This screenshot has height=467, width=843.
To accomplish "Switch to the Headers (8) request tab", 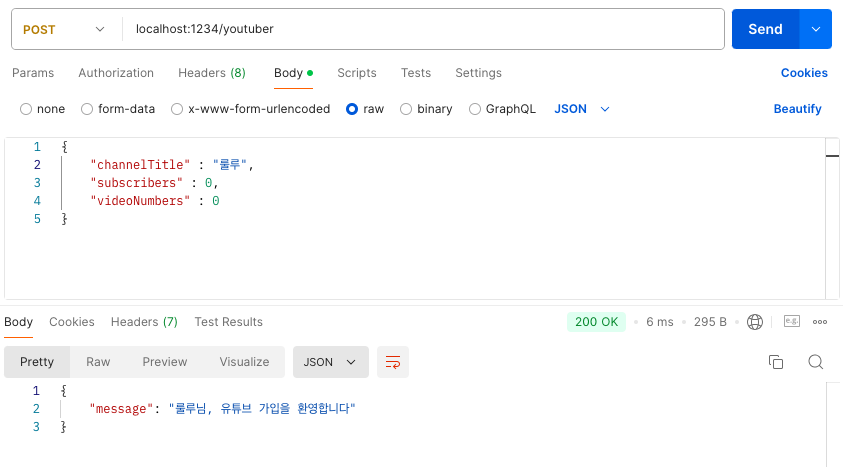I will 212,73.
